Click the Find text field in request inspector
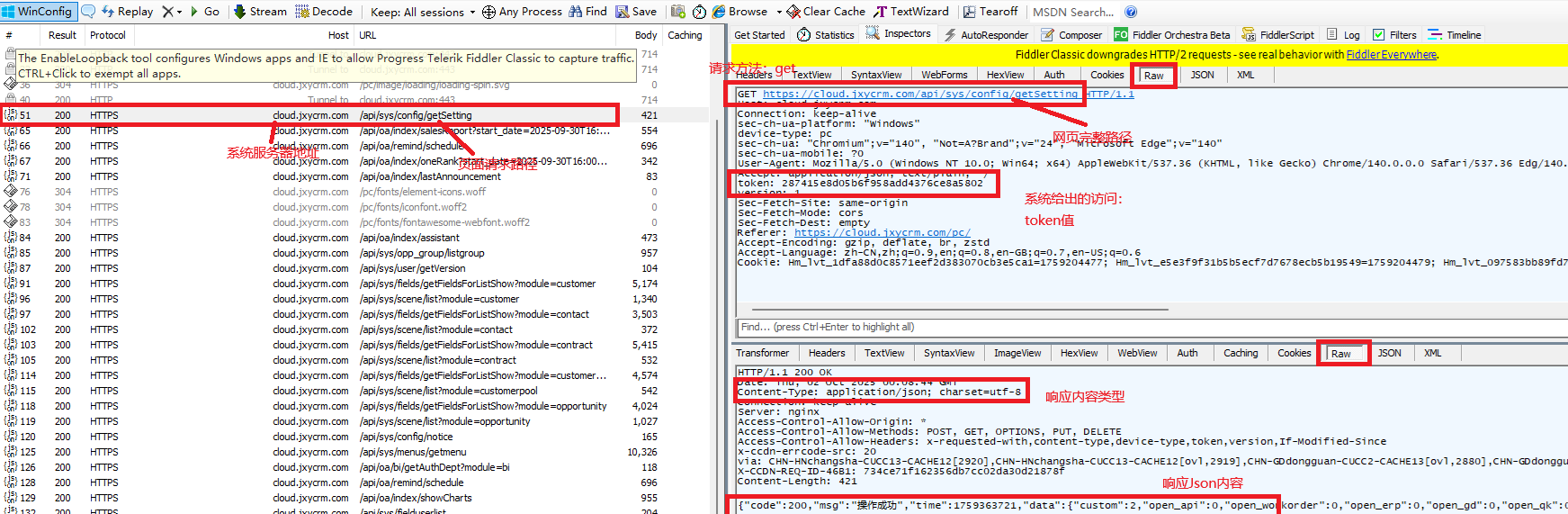 coord(1151,327)
